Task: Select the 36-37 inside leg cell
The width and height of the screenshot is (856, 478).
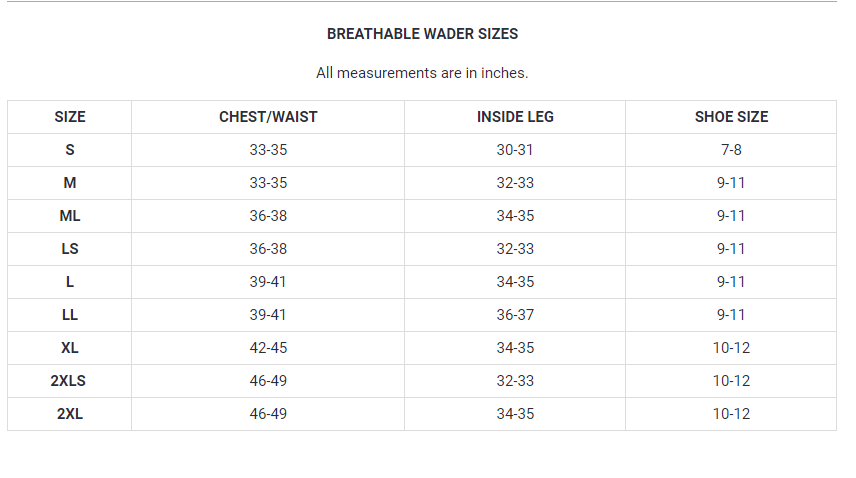Action: [x=515, y=315]
